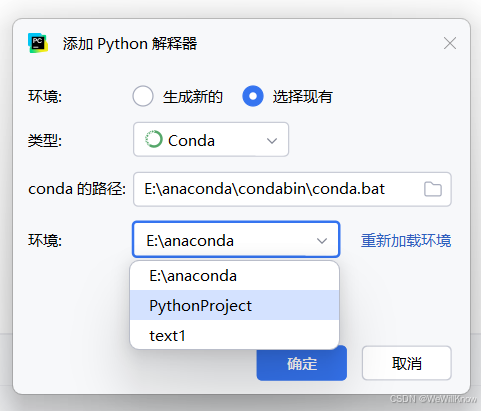Select the 选择现有 radio button
The width and height of the screenshot is (481, 411).
point(253,96)
